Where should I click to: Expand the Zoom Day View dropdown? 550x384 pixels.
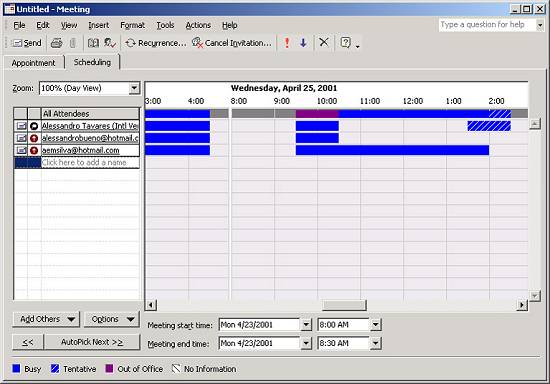click(x=134, y=88)
